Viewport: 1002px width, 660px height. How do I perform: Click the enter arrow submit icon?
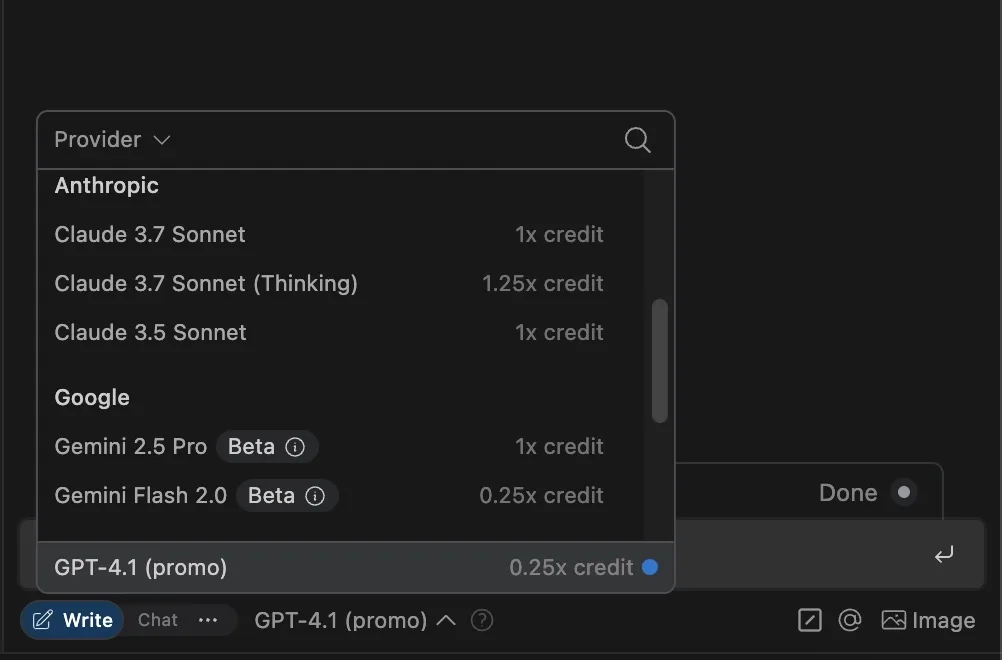tap(944, 555)
